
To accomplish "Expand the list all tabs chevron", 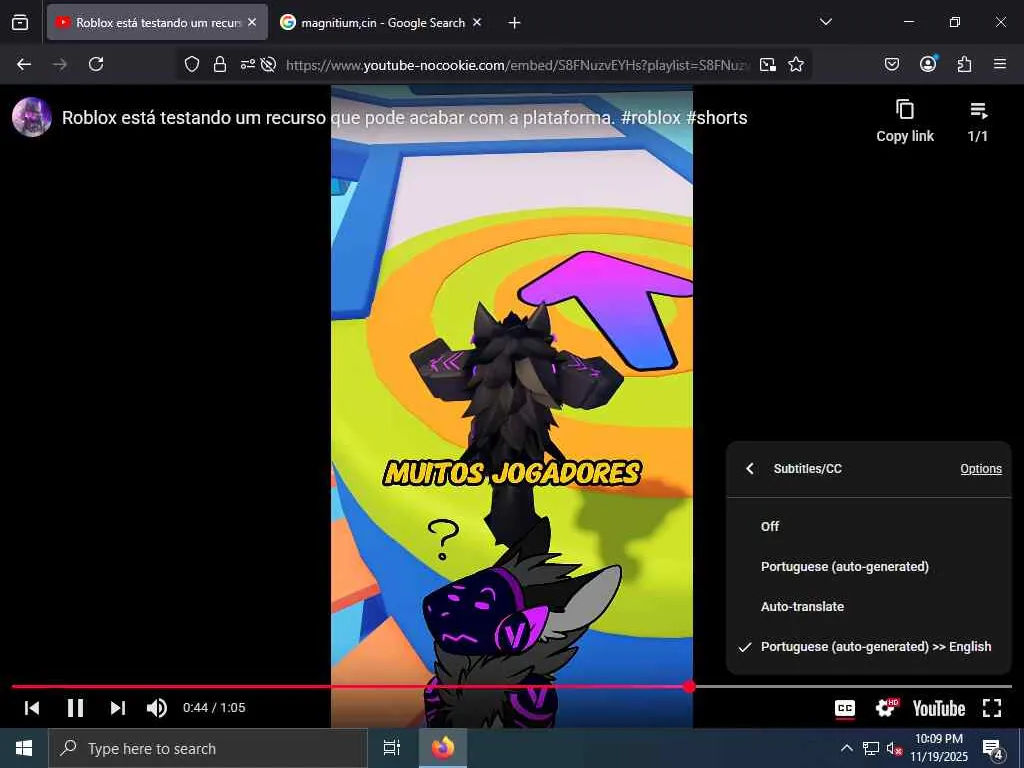I will [x=825, y=22].
